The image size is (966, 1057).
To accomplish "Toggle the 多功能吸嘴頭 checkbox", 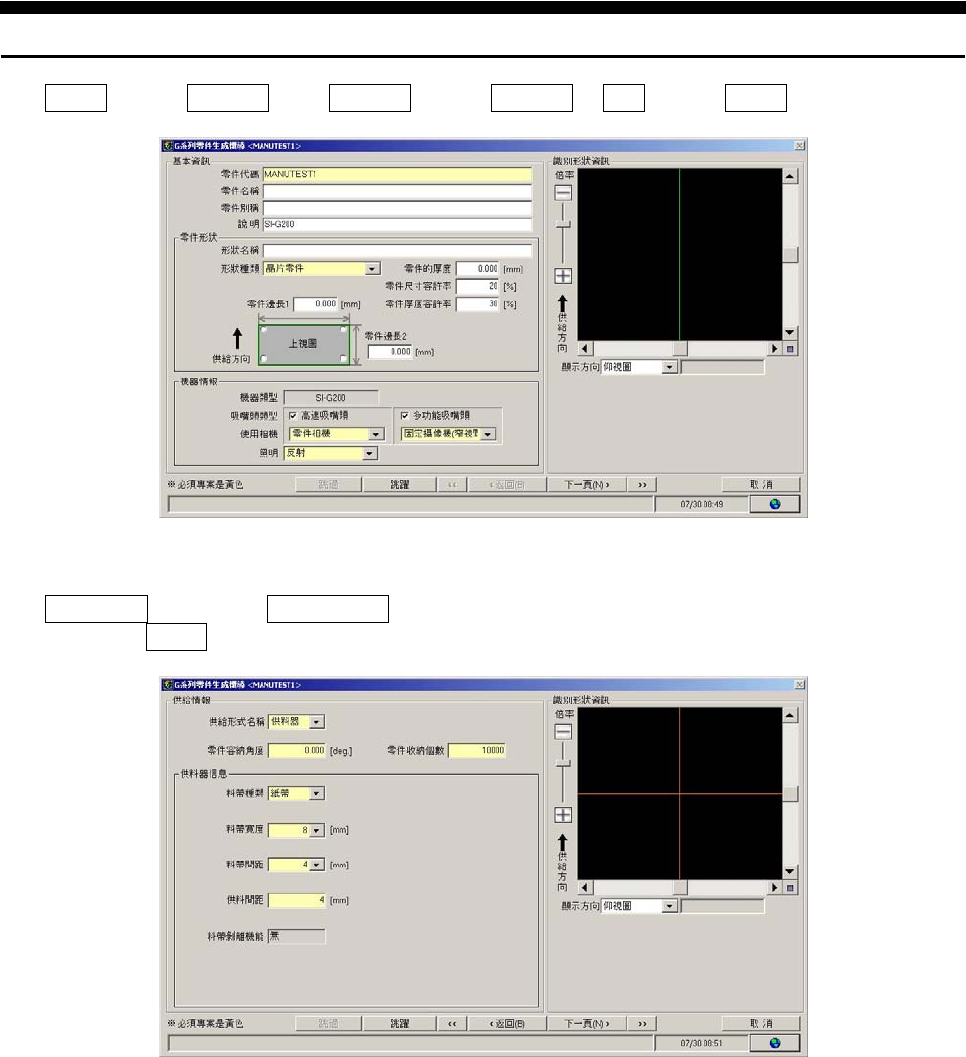I will (404, 416).
